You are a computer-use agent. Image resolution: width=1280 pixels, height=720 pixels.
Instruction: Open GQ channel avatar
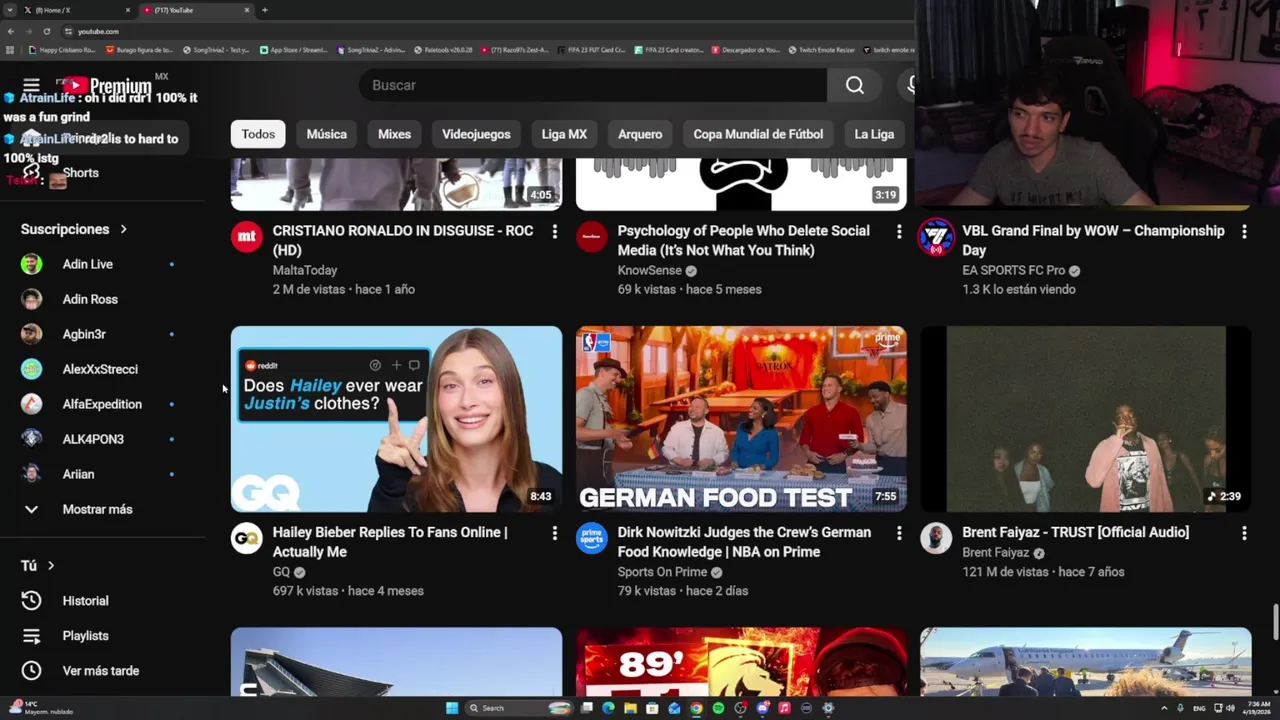coord(247,538)
